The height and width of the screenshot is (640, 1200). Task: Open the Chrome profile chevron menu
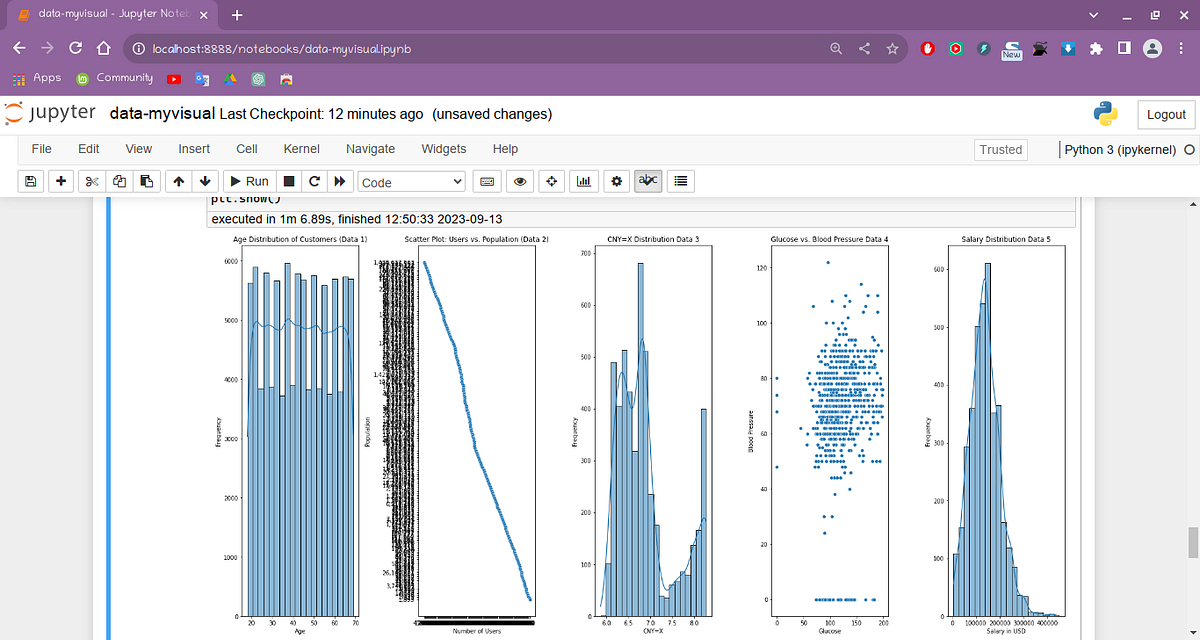[x=1093, y=16]
